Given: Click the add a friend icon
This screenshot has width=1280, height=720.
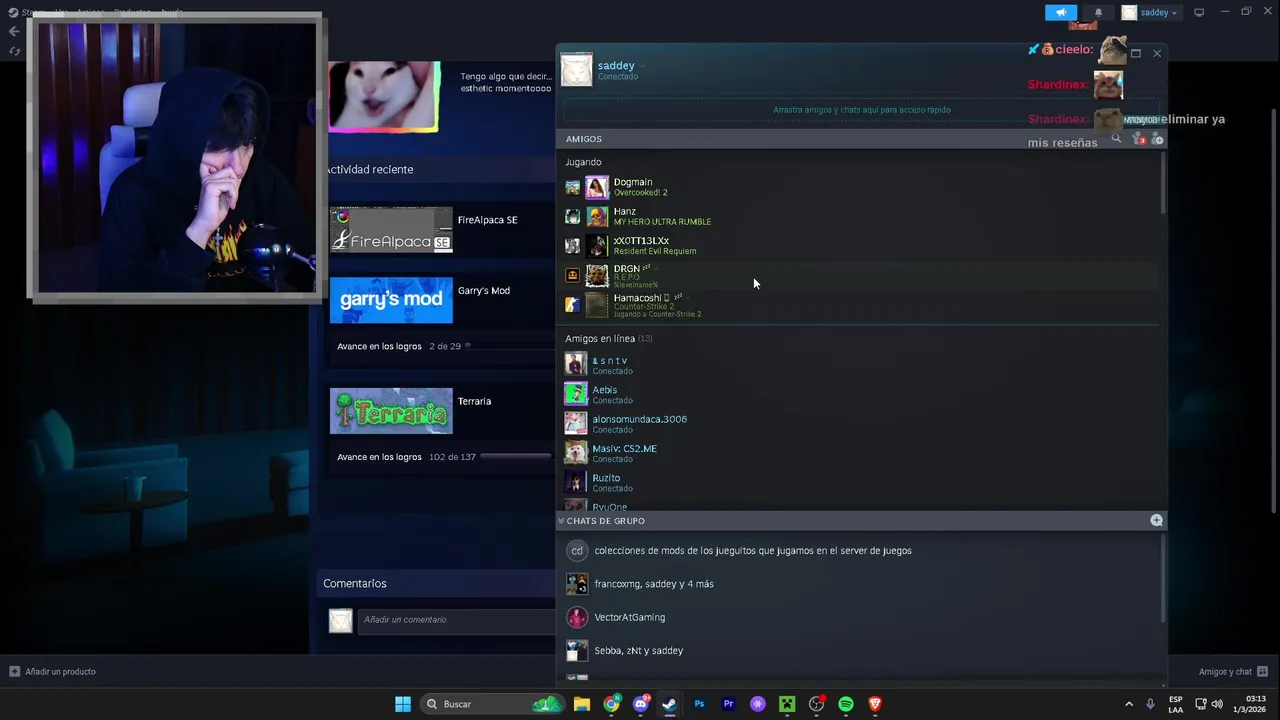Looking at the screenshot, I should 1157,139.
